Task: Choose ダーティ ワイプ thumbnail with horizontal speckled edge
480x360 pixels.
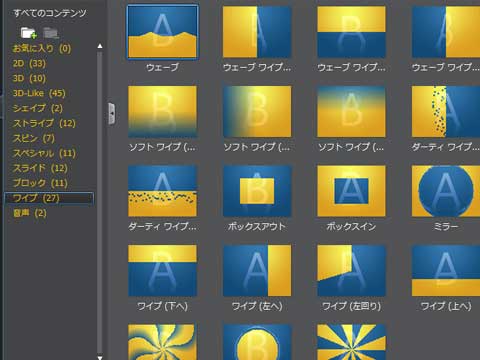Action: [x=162, y=191]
